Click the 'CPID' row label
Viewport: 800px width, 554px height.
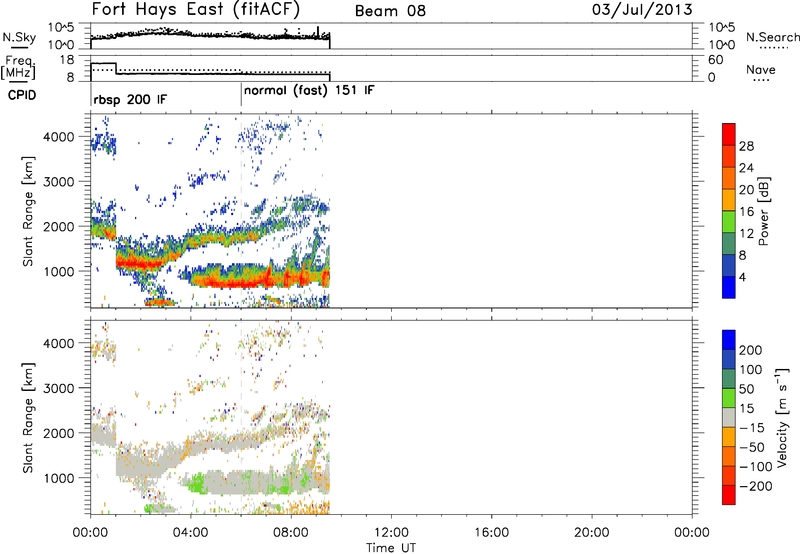click(x=22, y=95)
